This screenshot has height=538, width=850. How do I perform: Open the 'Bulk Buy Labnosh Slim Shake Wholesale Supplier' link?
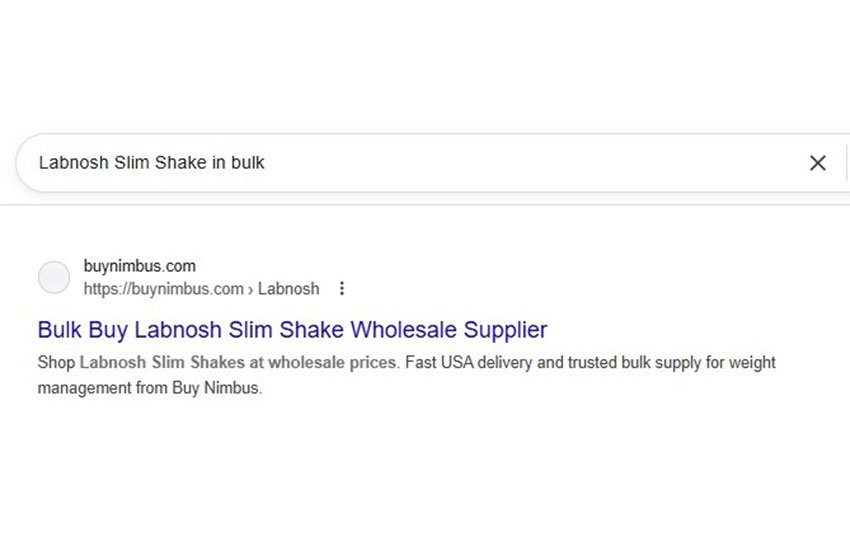coord(292,329)
